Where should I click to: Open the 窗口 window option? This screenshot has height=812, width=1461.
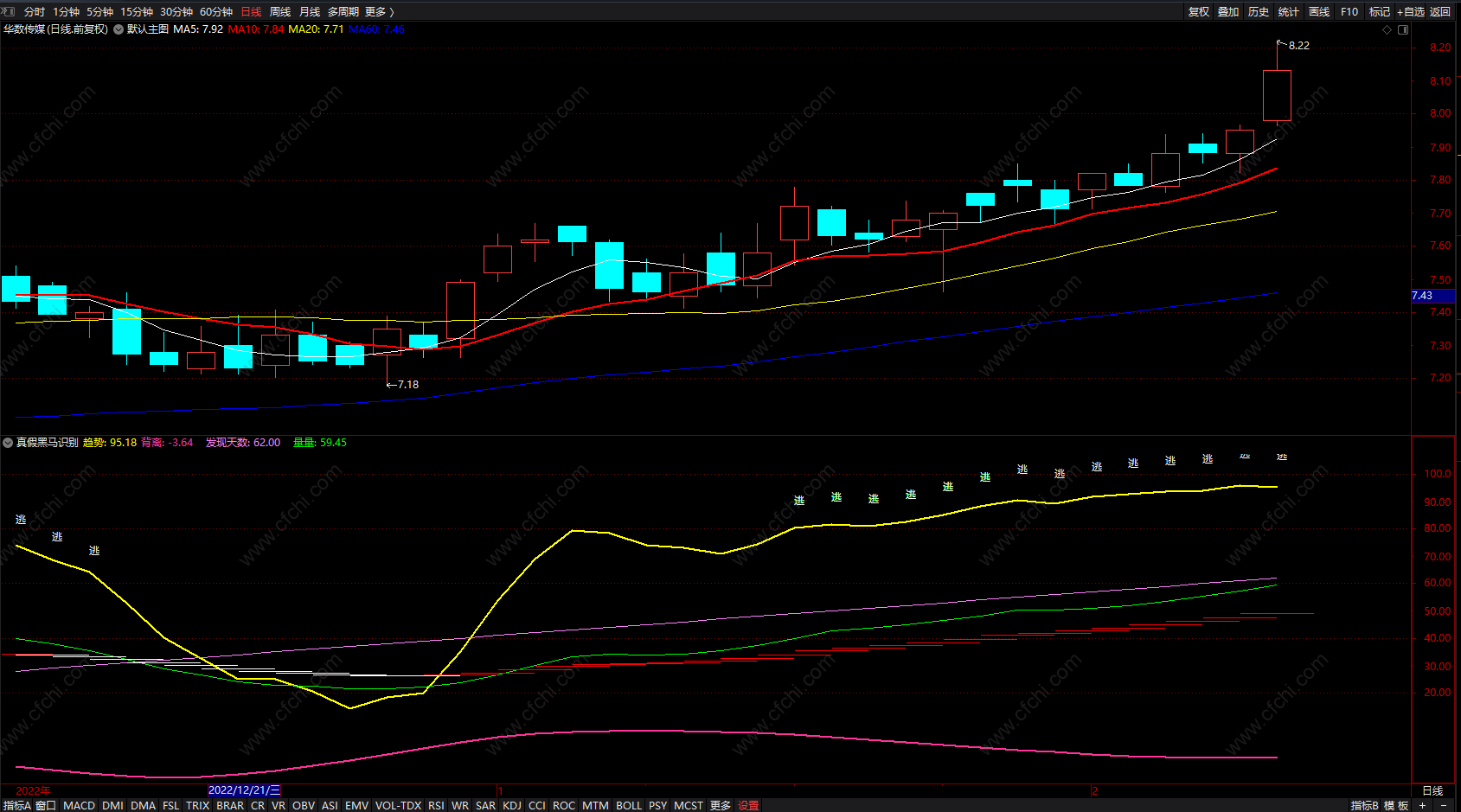[x=46, y=805]
